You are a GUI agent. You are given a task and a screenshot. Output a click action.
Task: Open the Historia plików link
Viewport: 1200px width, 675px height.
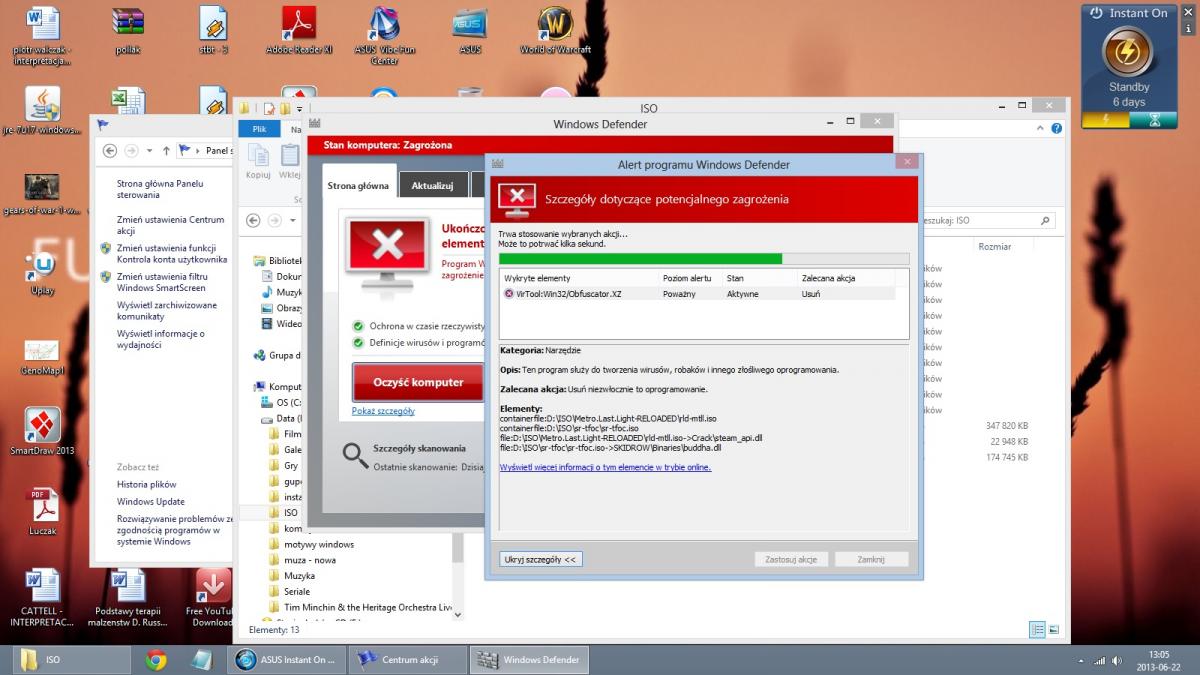click(x=146, y=485)
